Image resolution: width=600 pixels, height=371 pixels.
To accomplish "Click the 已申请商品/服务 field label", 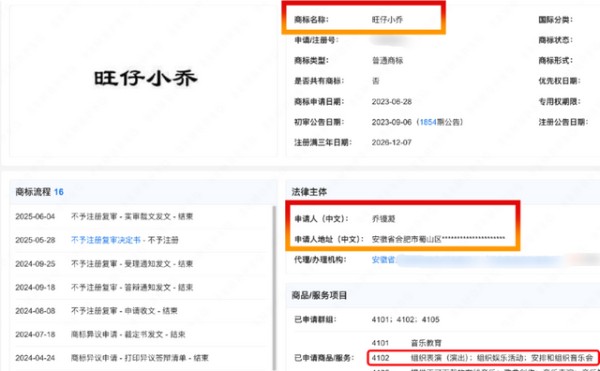I will 324,358.
